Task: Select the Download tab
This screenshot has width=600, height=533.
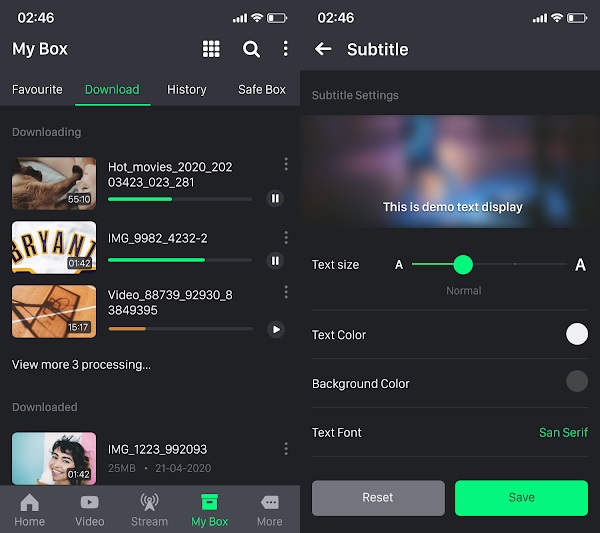Action: (x=112, y=90)
